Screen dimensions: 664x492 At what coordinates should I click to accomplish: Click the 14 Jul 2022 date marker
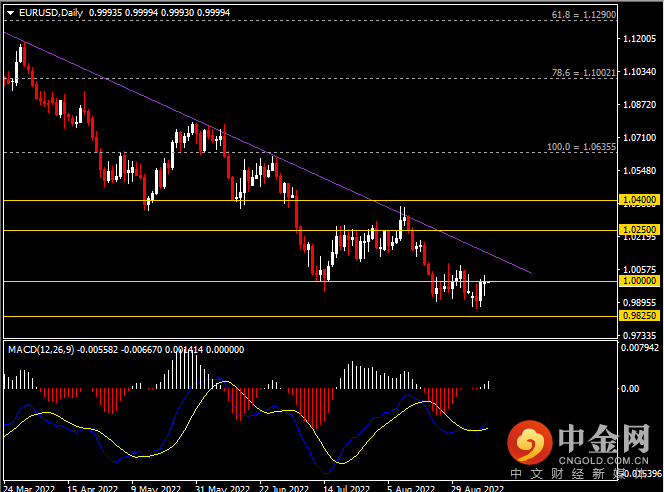click(x=343, y=486)
